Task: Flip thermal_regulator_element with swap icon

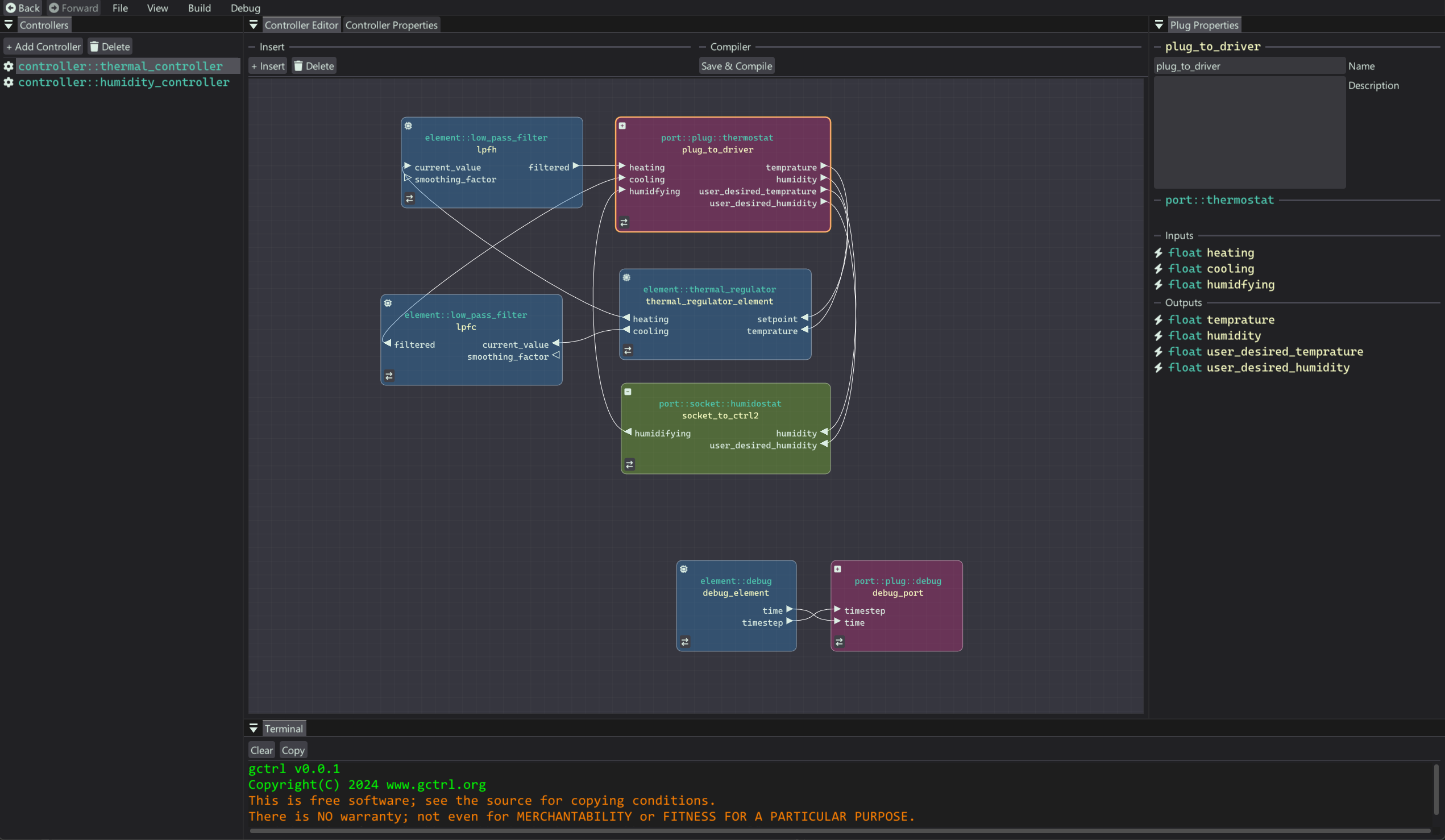Action: tap(629, 350)
